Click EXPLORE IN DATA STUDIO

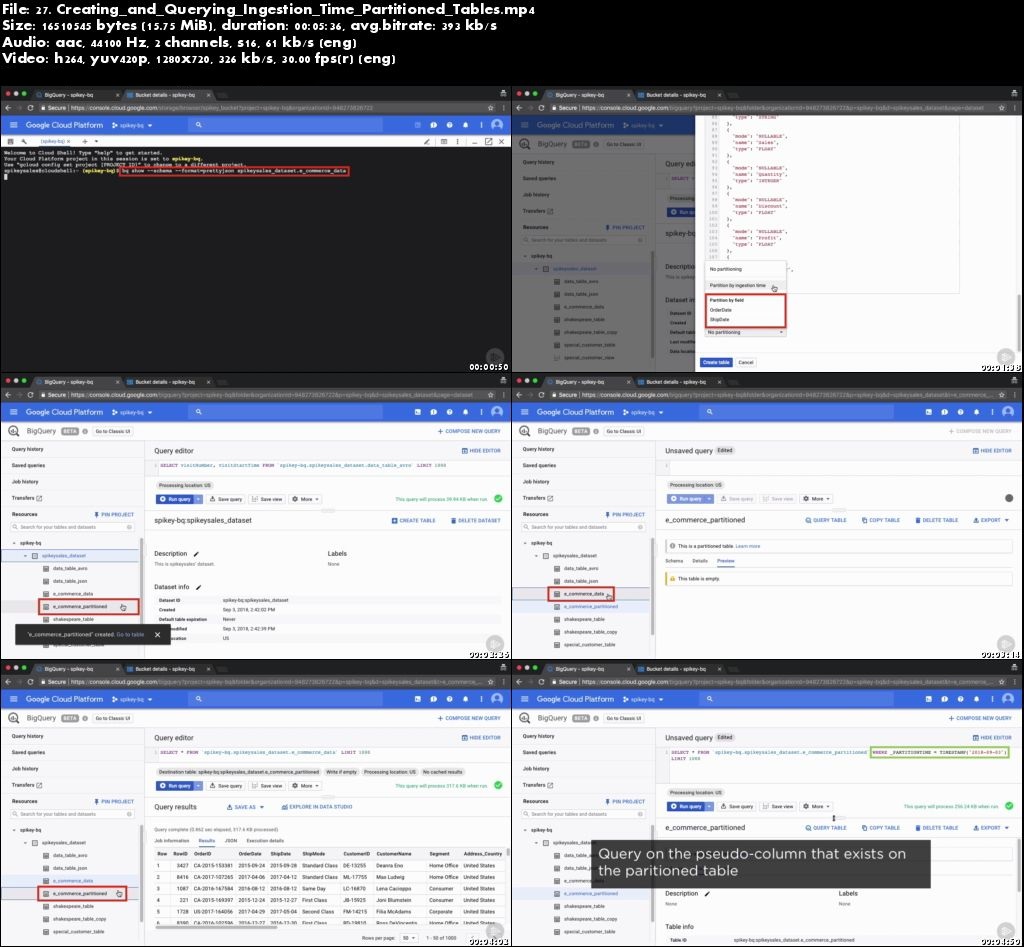click(x=317, y=807)
